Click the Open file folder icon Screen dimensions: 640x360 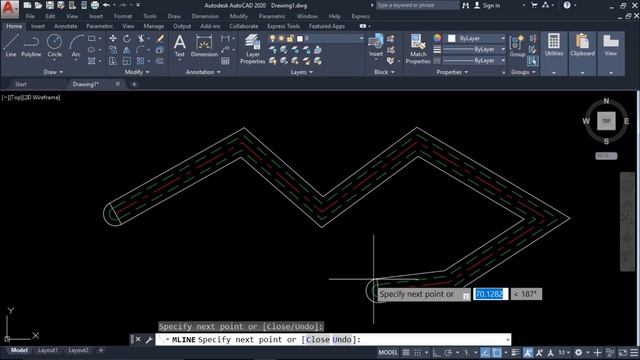(38, 5)
